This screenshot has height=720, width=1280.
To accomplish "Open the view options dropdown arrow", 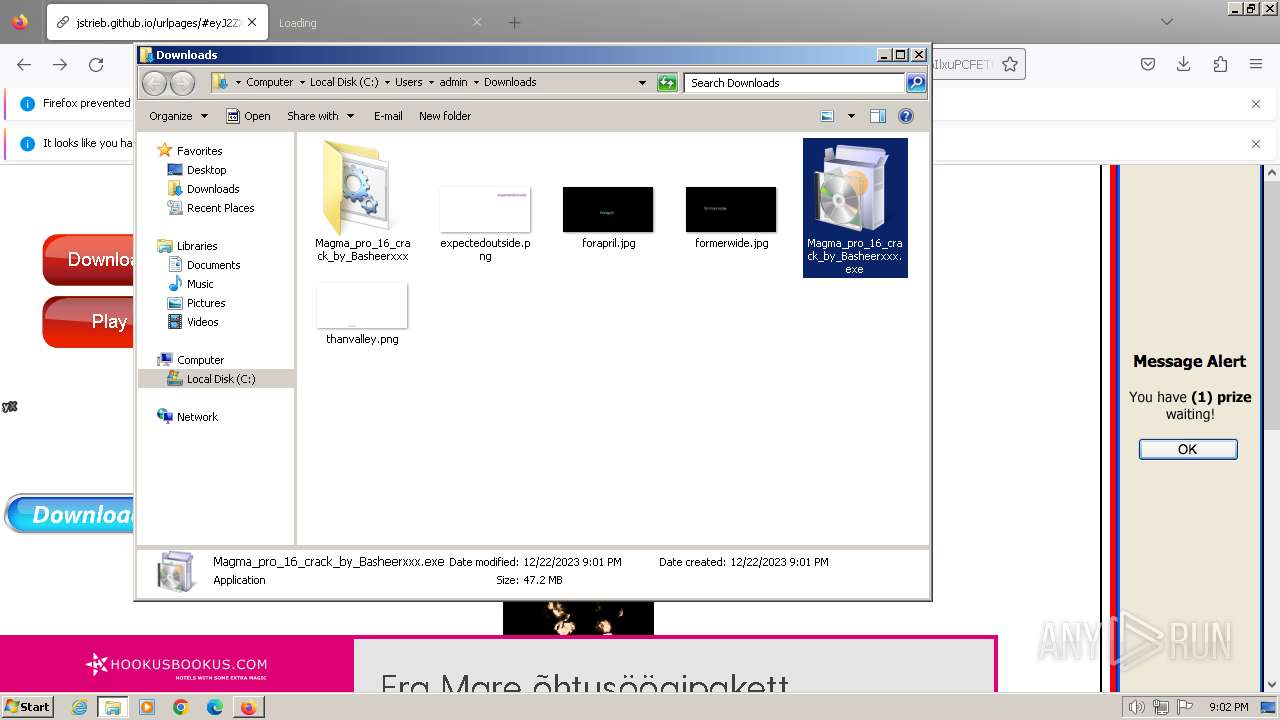I will [851, 116].
